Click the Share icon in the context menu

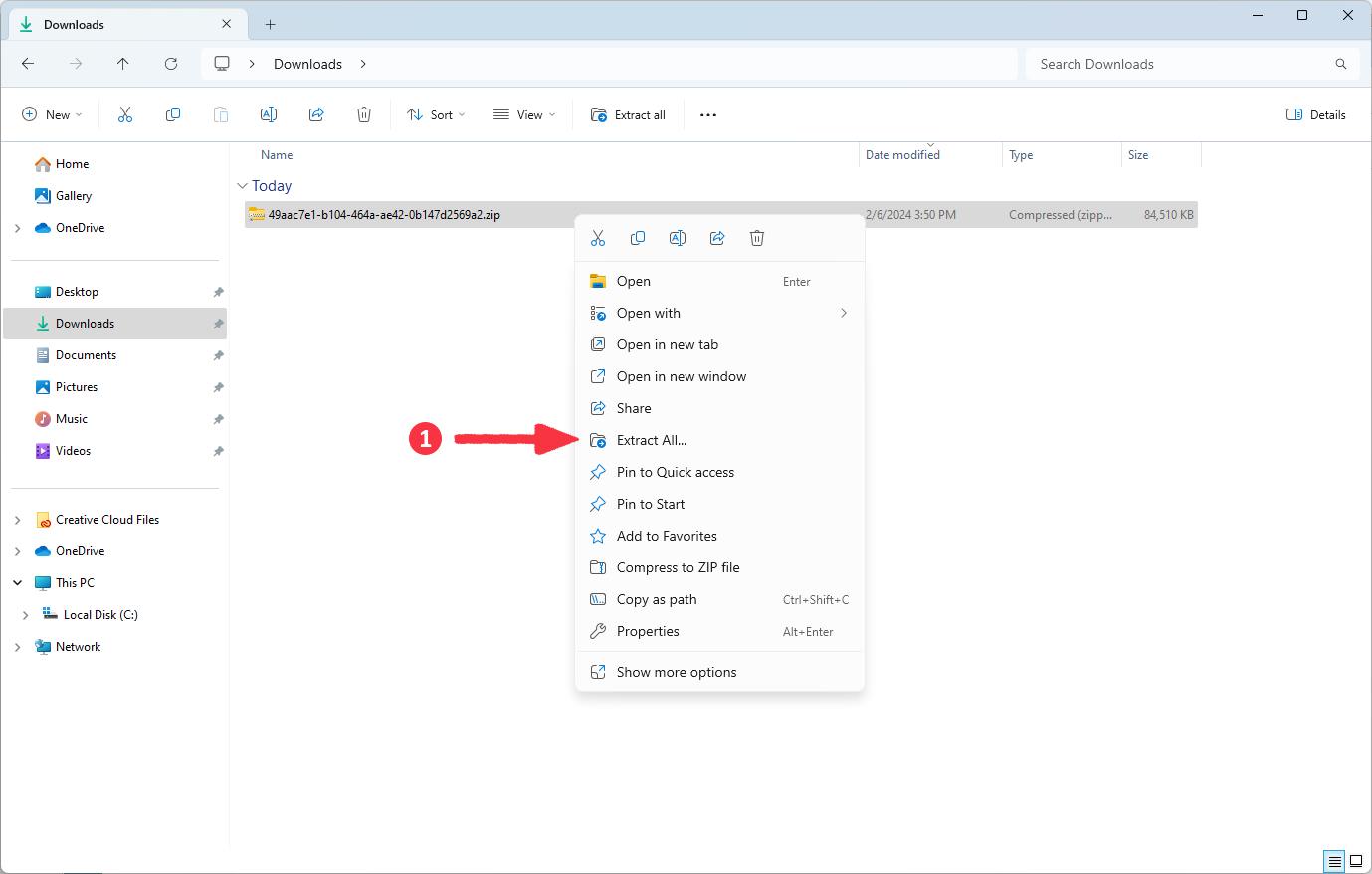[717, 237]
